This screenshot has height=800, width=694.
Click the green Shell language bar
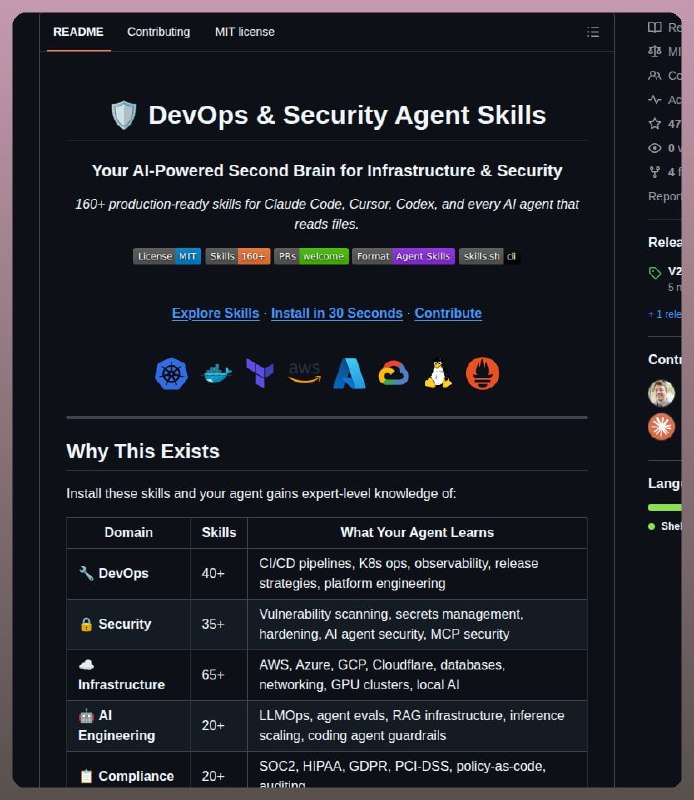[664, 507]
